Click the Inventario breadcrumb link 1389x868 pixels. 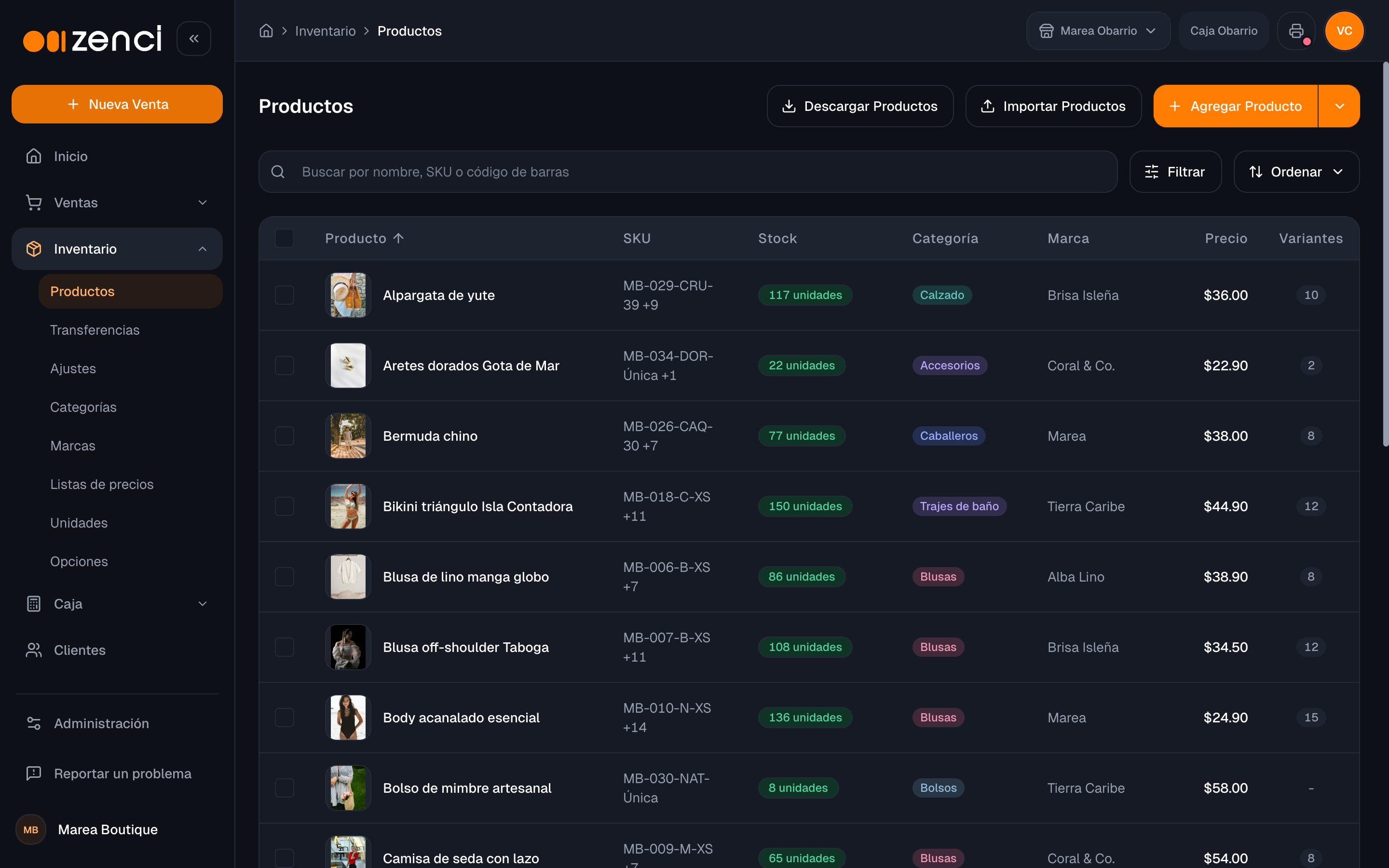325,30
